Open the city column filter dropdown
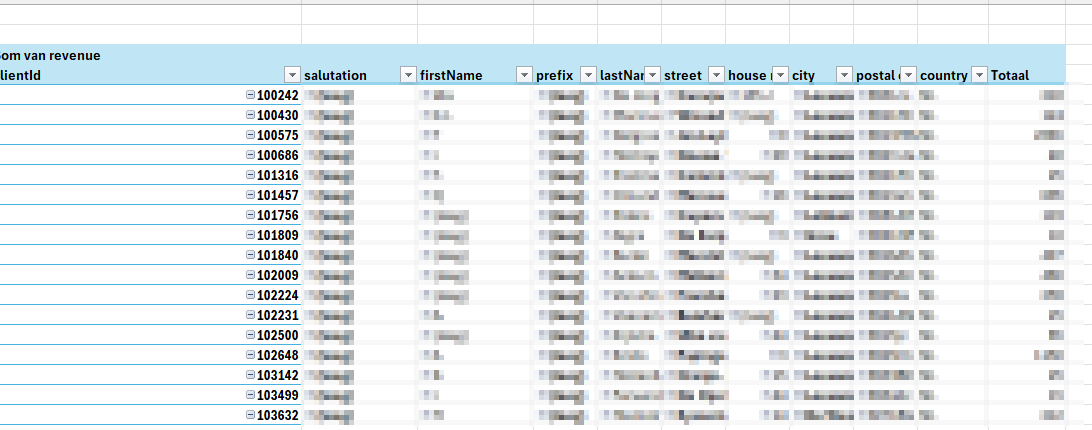This screenshot has width=1092, height=430. click(x=844, y=75)
